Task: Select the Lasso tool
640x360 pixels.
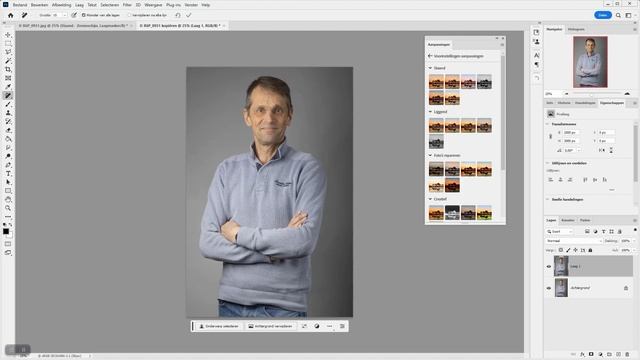Action: pos(8,52)
